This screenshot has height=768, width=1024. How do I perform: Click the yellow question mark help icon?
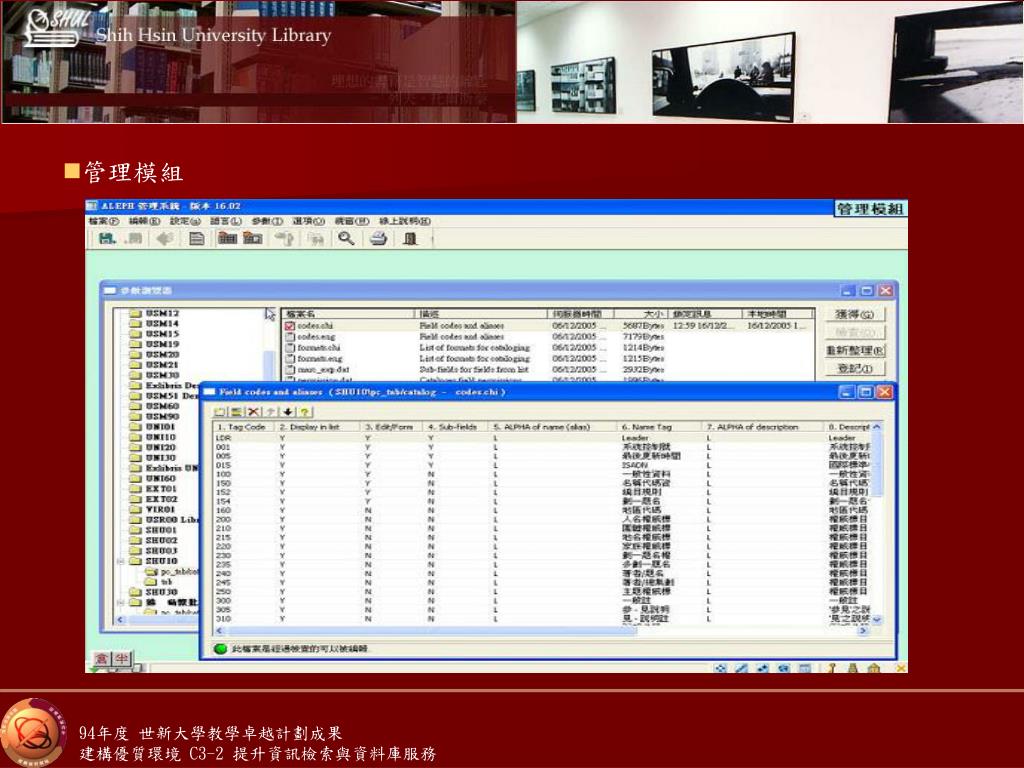(x=304, y=412)
